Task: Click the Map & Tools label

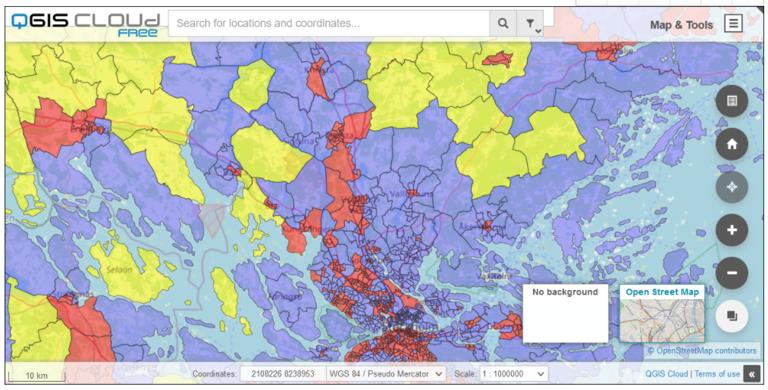Action: [x=681, y=25]
